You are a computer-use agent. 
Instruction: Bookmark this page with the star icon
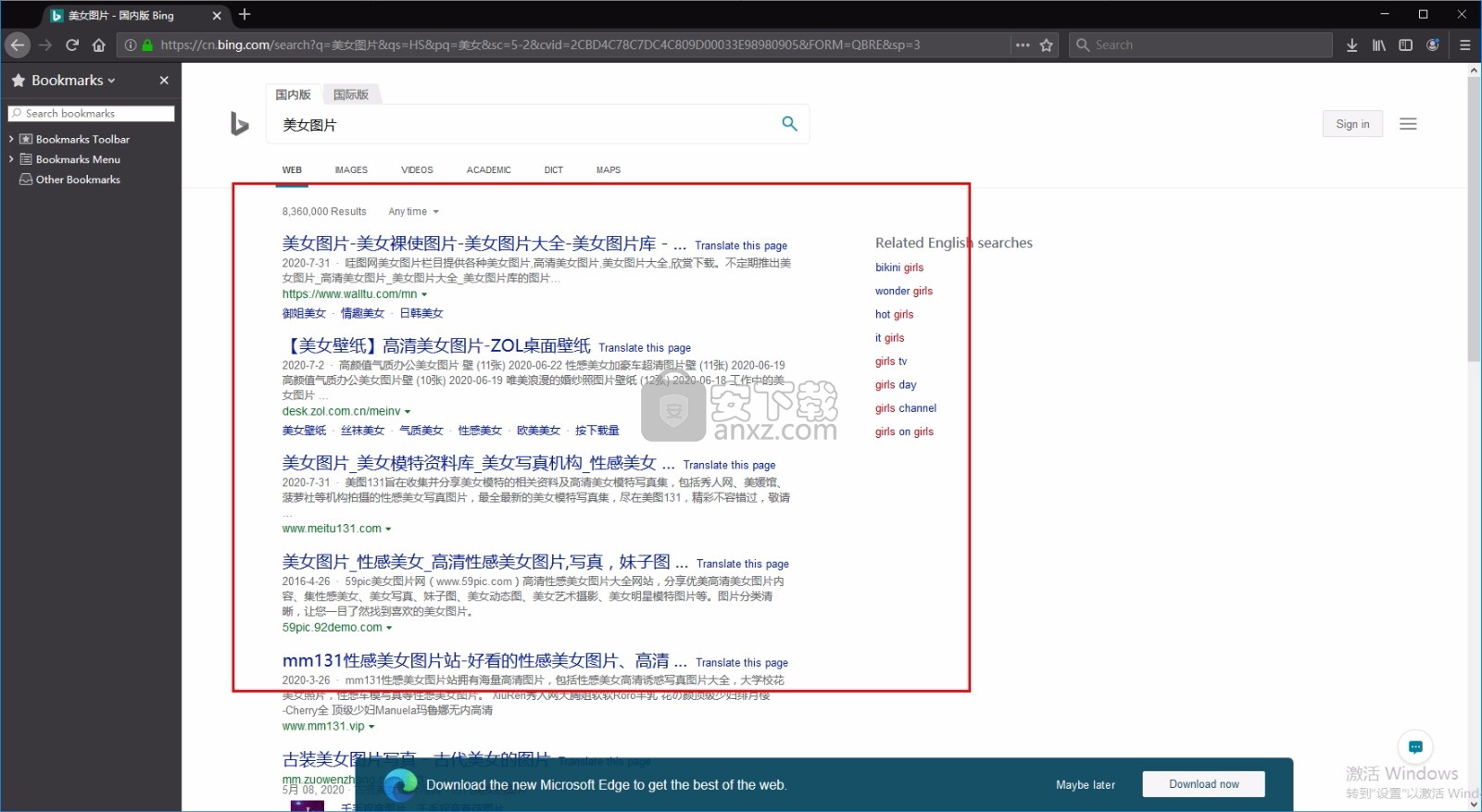tap(1047, 44)
